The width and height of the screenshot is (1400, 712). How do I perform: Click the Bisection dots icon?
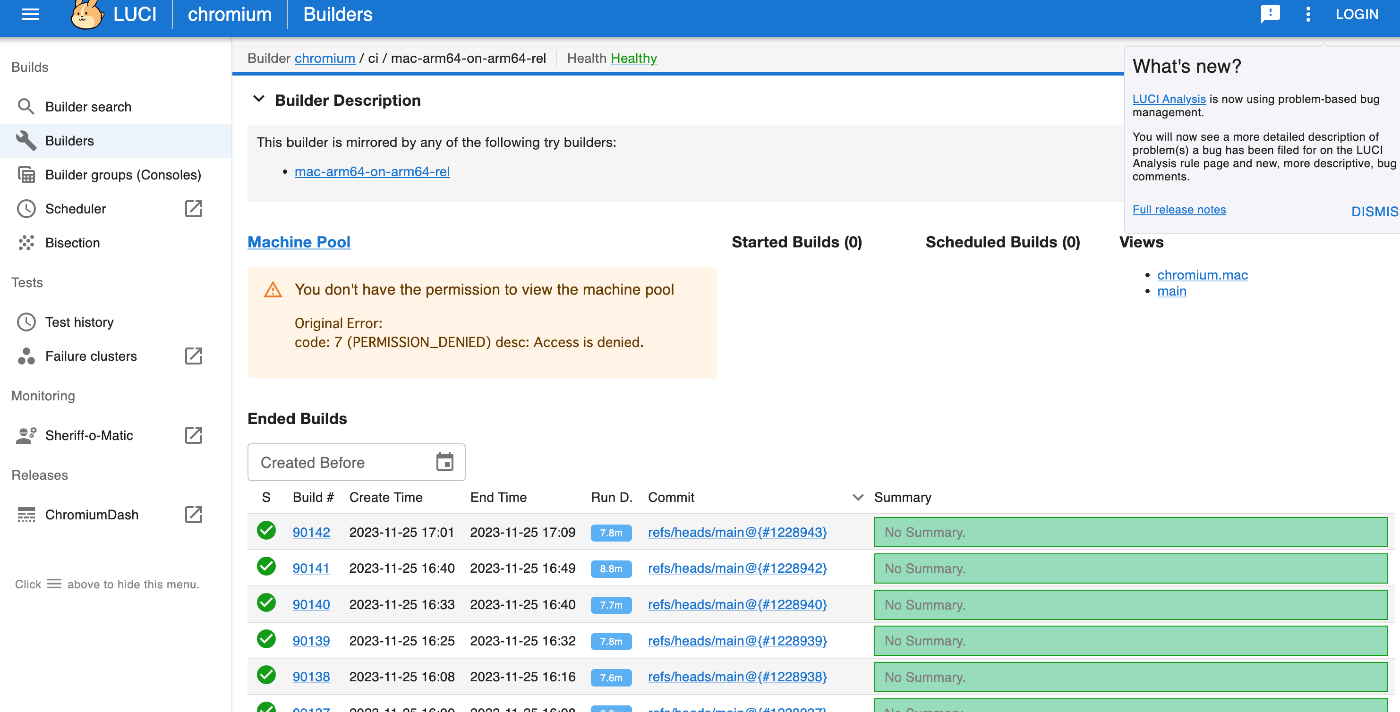(26, 243)
